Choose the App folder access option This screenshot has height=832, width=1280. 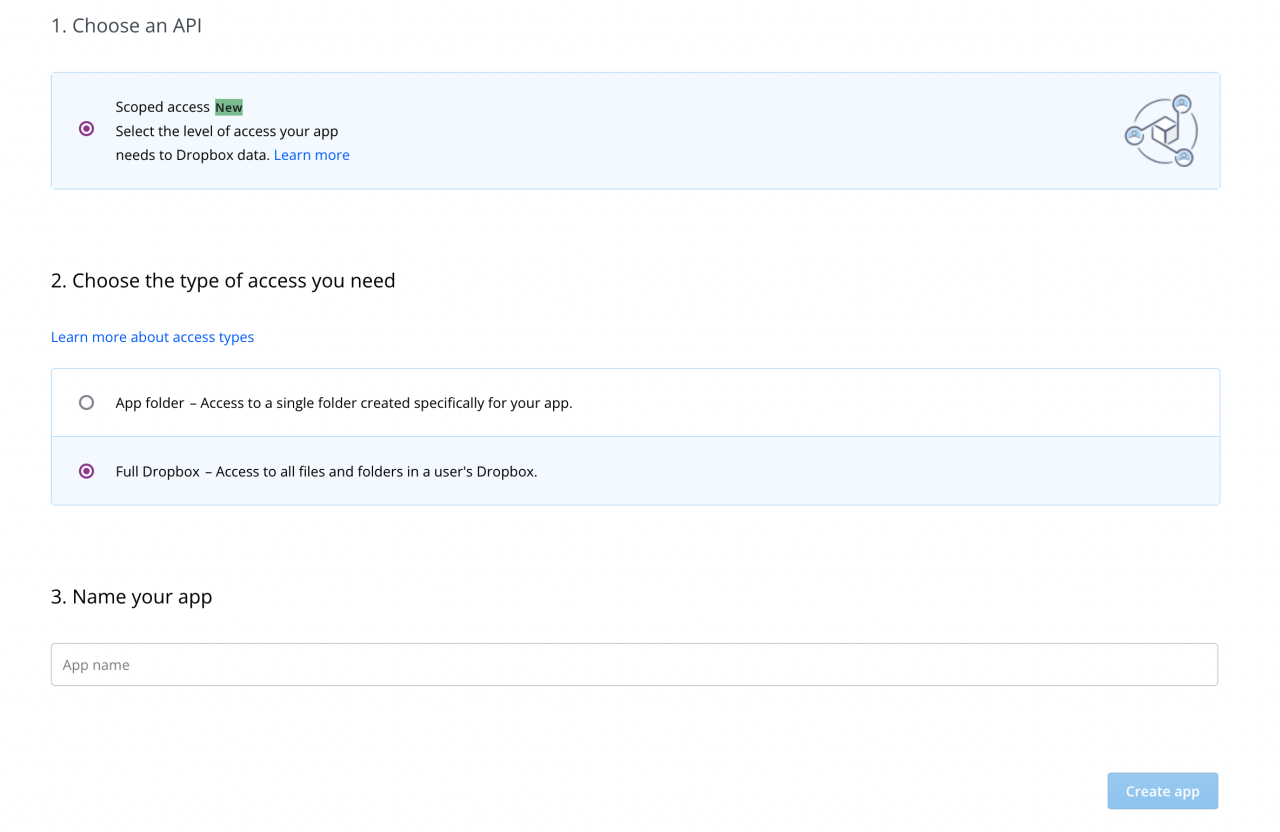point(87,403)
